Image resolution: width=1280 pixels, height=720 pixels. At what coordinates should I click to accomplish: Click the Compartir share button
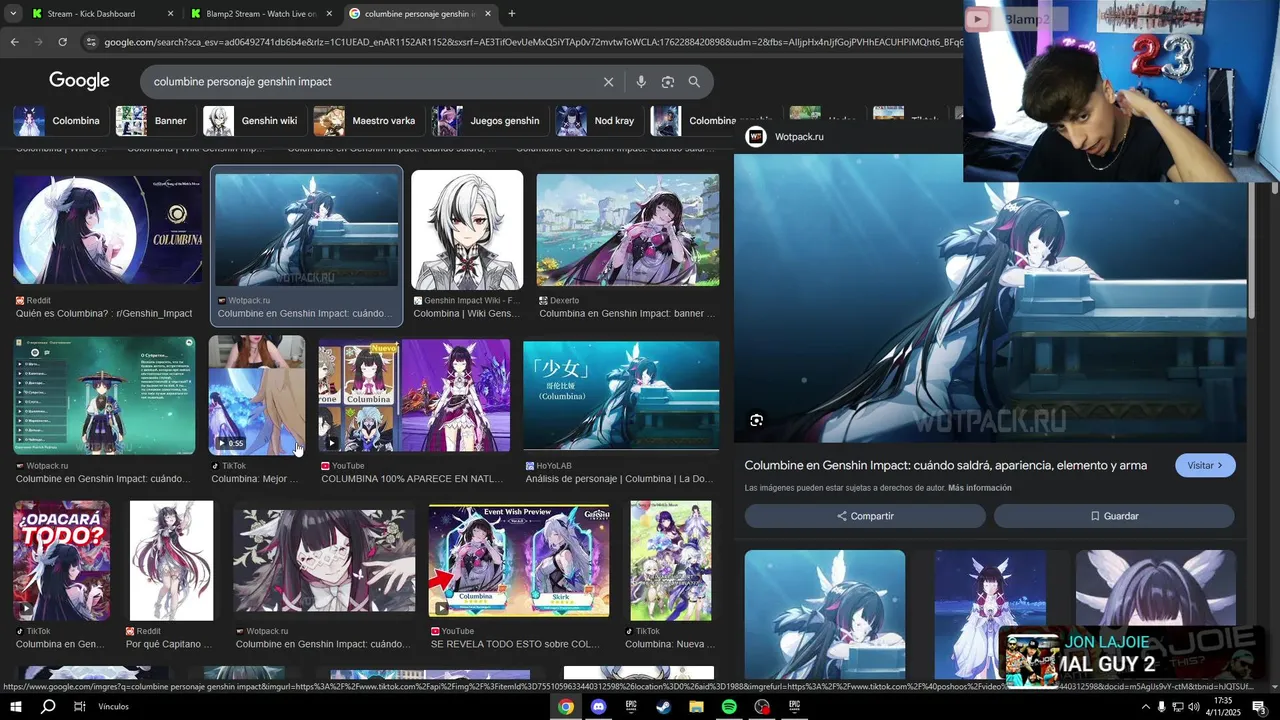click(x=865, y=516)
